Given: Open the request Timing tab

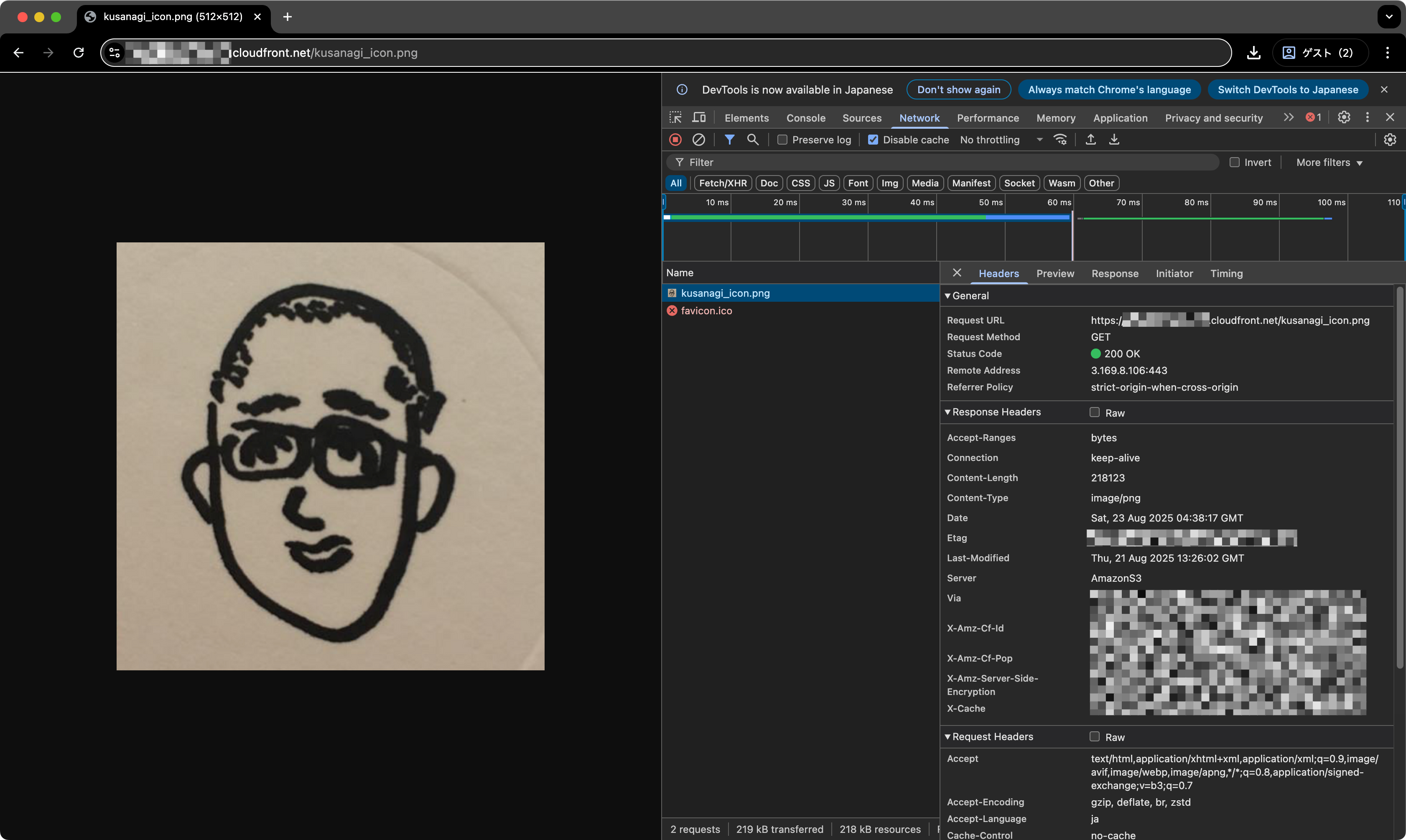Looking at the screenshot, I should (x=1227, y=273).
